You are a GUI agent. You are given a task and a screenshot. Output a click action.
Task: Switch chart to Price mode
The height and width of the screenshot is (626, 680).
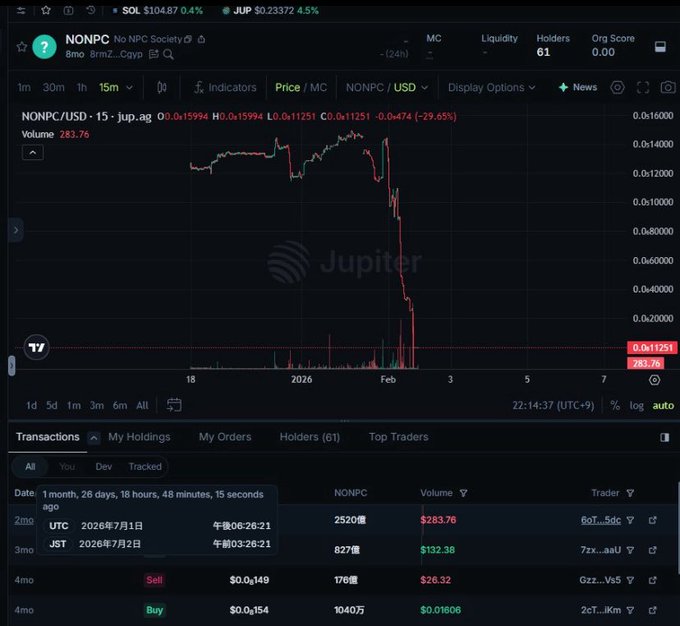[x=287, y=88]
